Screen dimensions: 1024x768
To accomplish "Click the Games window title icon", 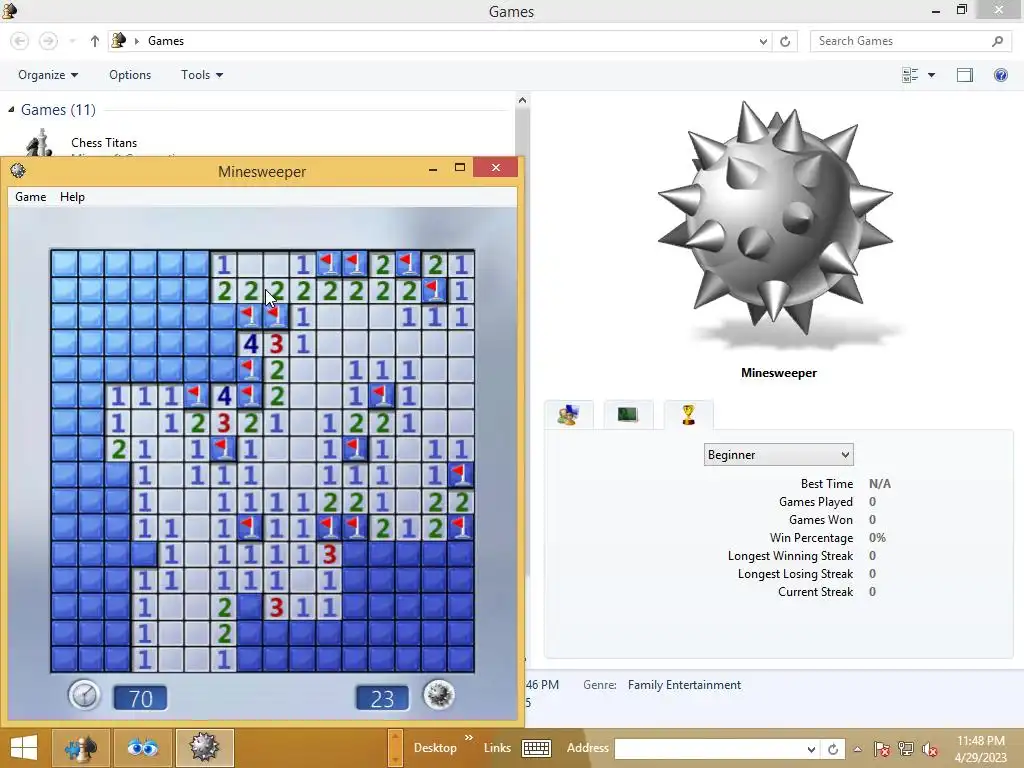I will click(9, 10).
